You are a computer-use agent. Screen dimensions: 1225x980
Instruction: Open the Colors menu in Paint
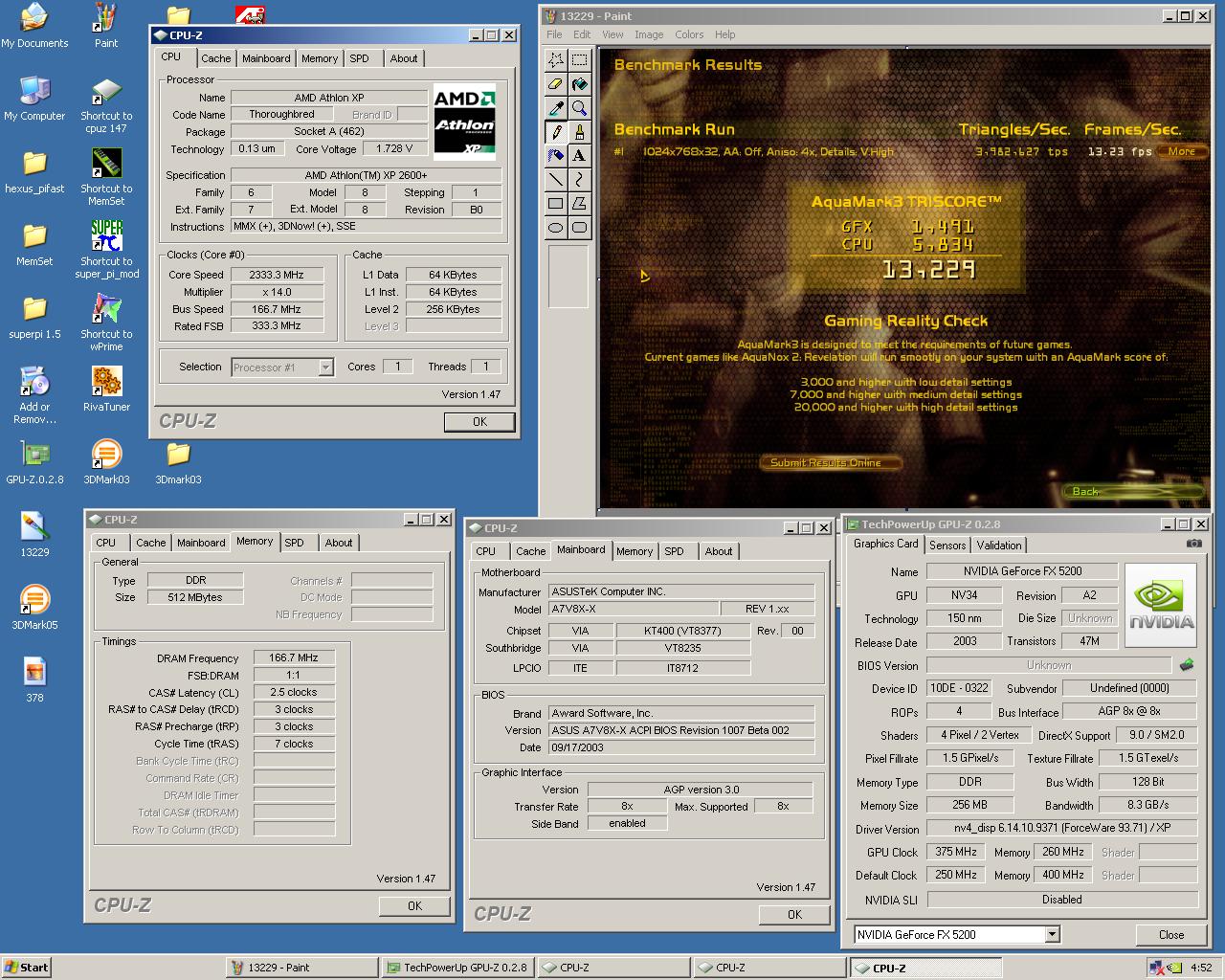[689, 34]
